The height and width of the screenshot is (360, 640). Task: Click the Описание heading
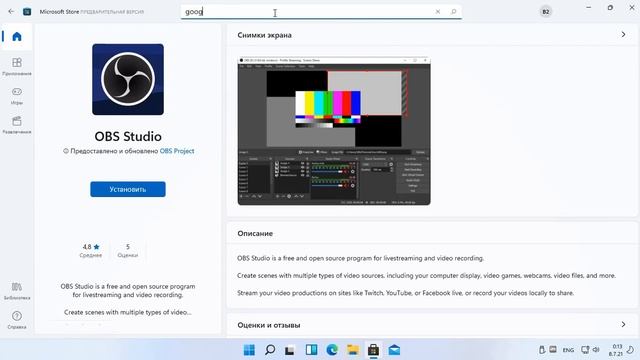click(255, 233)
